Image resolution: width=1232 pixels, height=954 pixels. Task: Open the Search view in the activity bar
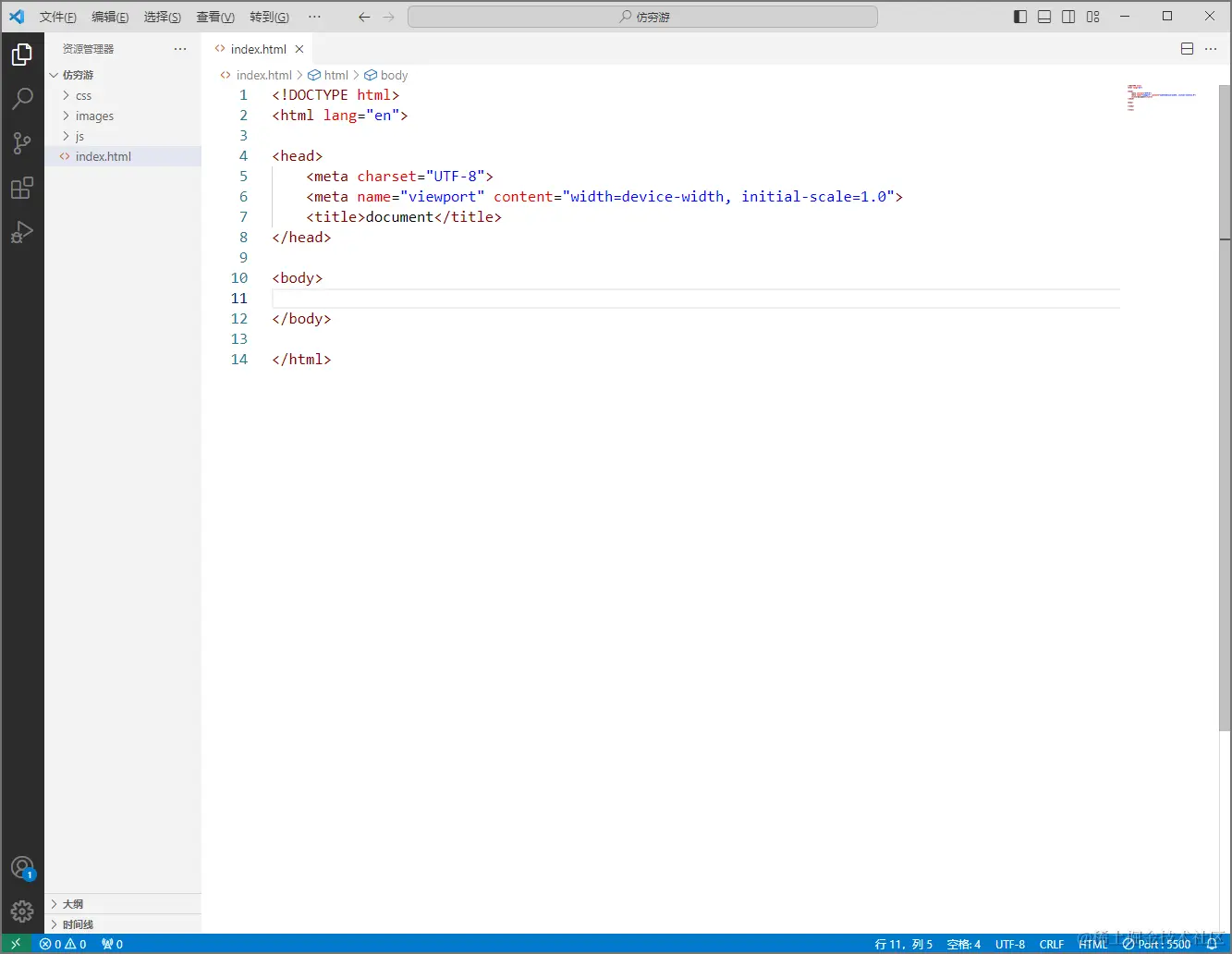point(22,99)
